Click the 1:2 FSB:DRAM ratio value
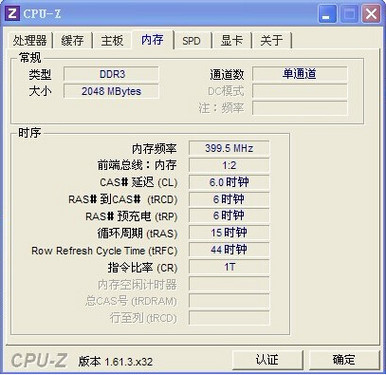Screen dimensions: 386x375 tap(229, 165)
